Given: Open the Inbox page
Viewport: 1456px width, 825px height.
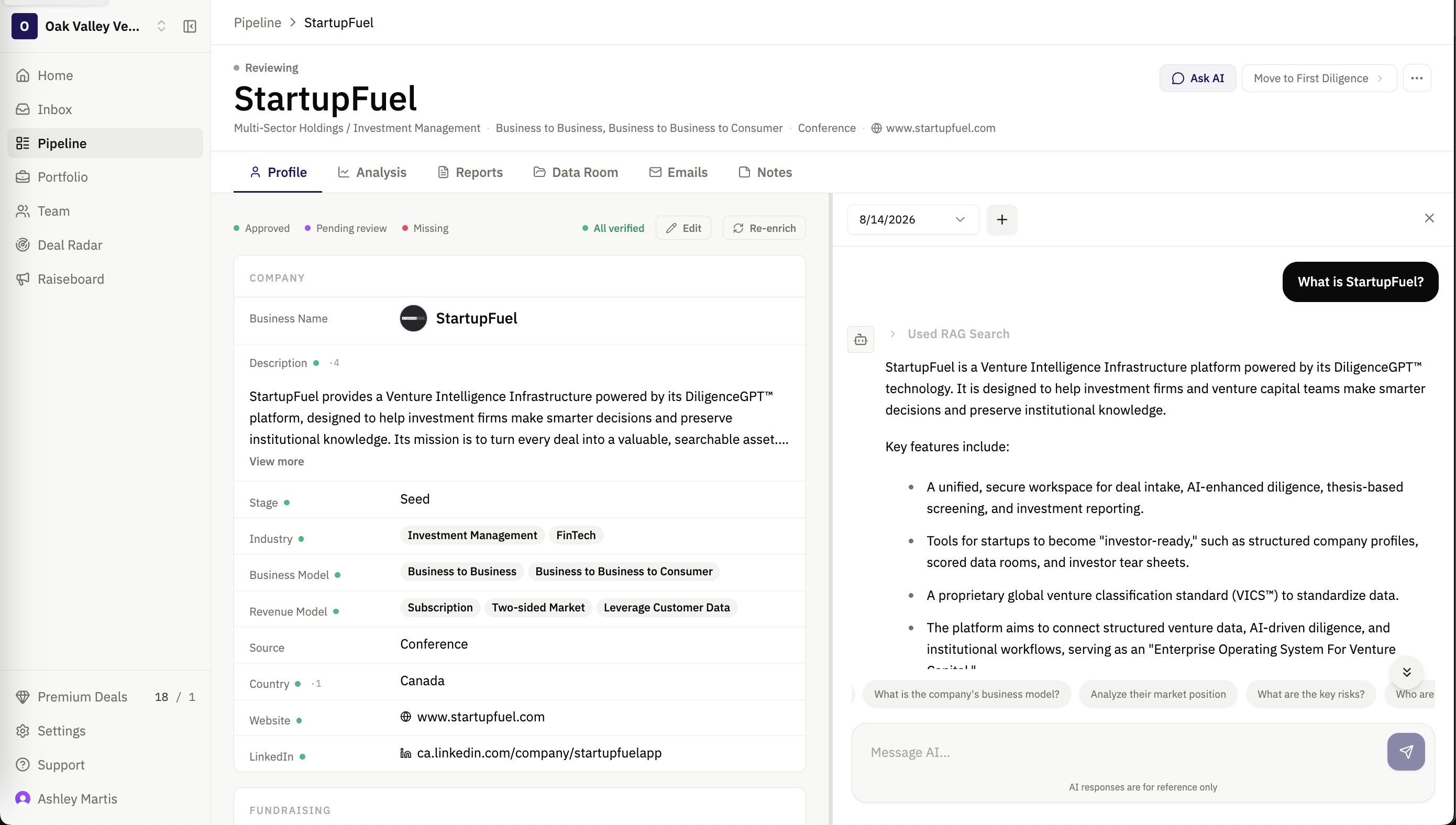Looking at the screenshot, I should [x=105, y=109].
